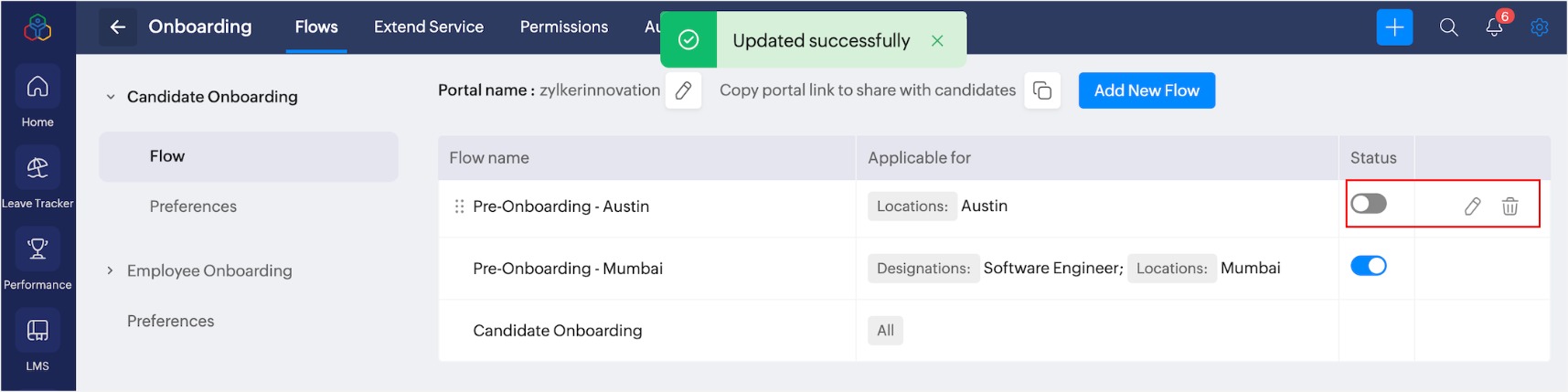Switch to the Permissions tab
This screenshot has height=392, width=1568.
click(563, 27)
